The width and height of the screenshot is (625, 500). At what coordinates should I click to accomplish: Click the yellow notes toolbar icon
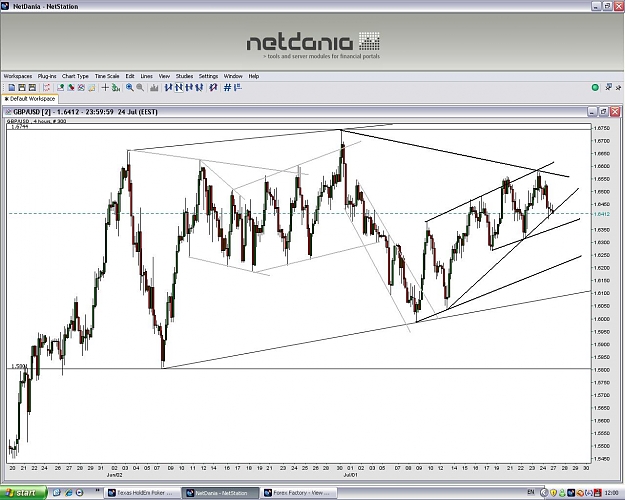[x=92, y=87]
